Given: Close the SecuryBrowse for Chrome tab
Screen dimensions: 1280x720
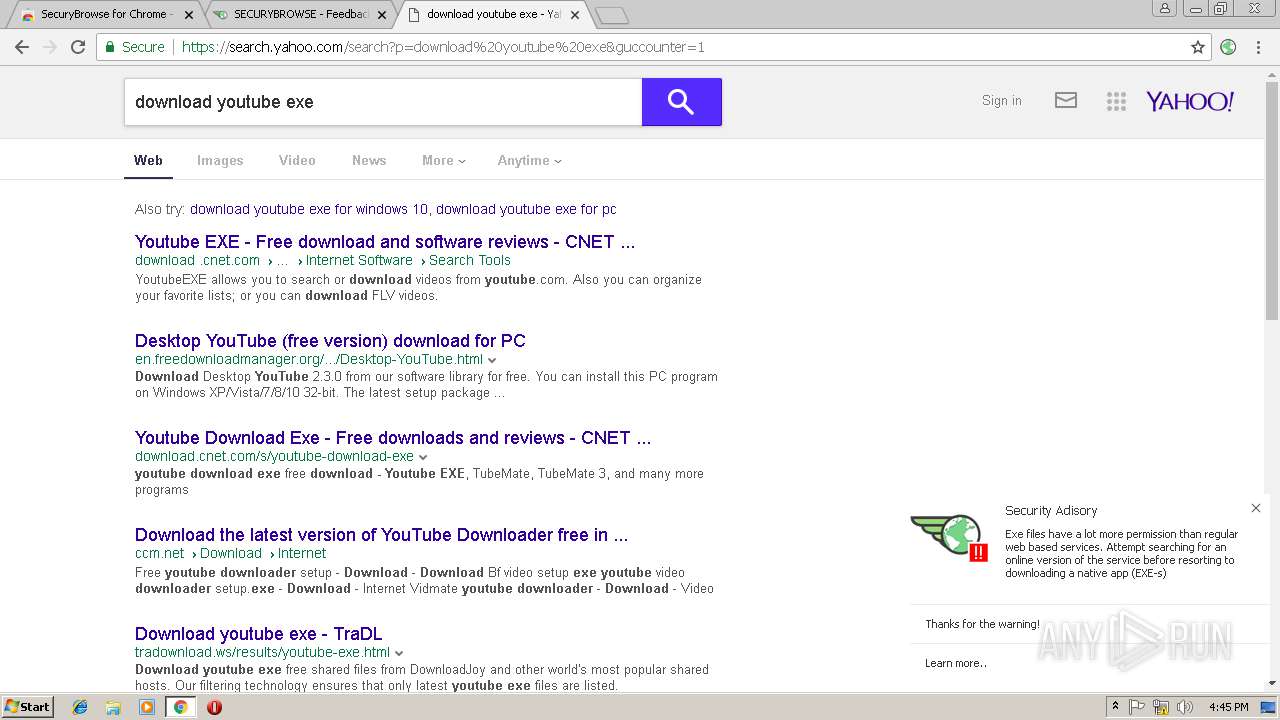Looking at the screenshot, I should coord(189,15).
